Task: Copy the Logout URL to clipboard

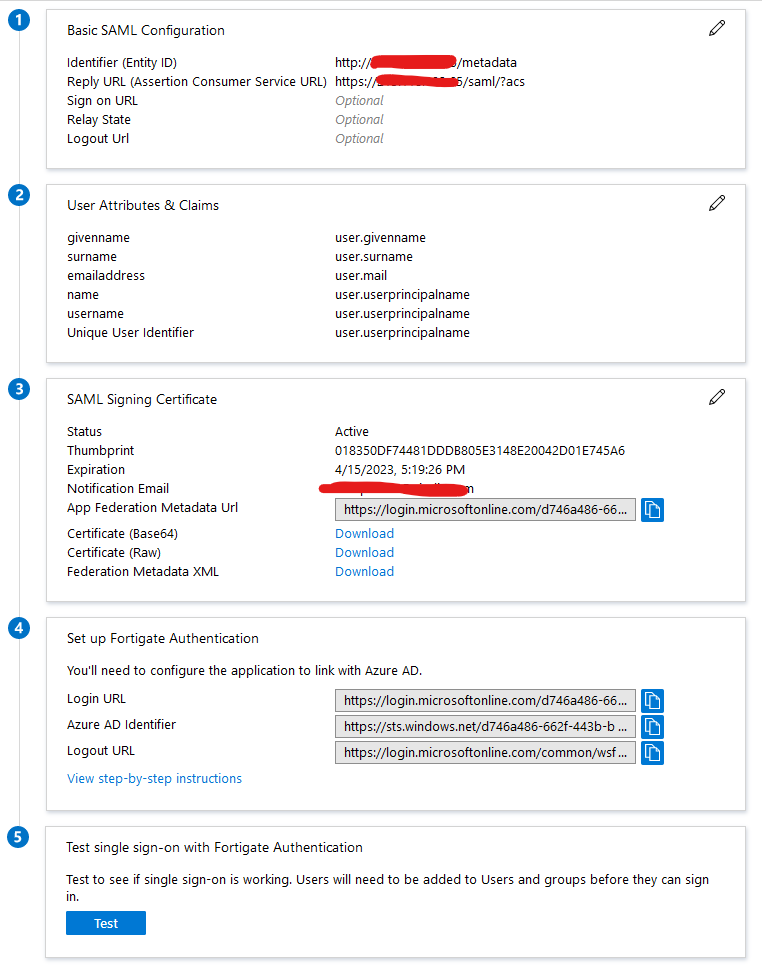Action: coord(652,752)
